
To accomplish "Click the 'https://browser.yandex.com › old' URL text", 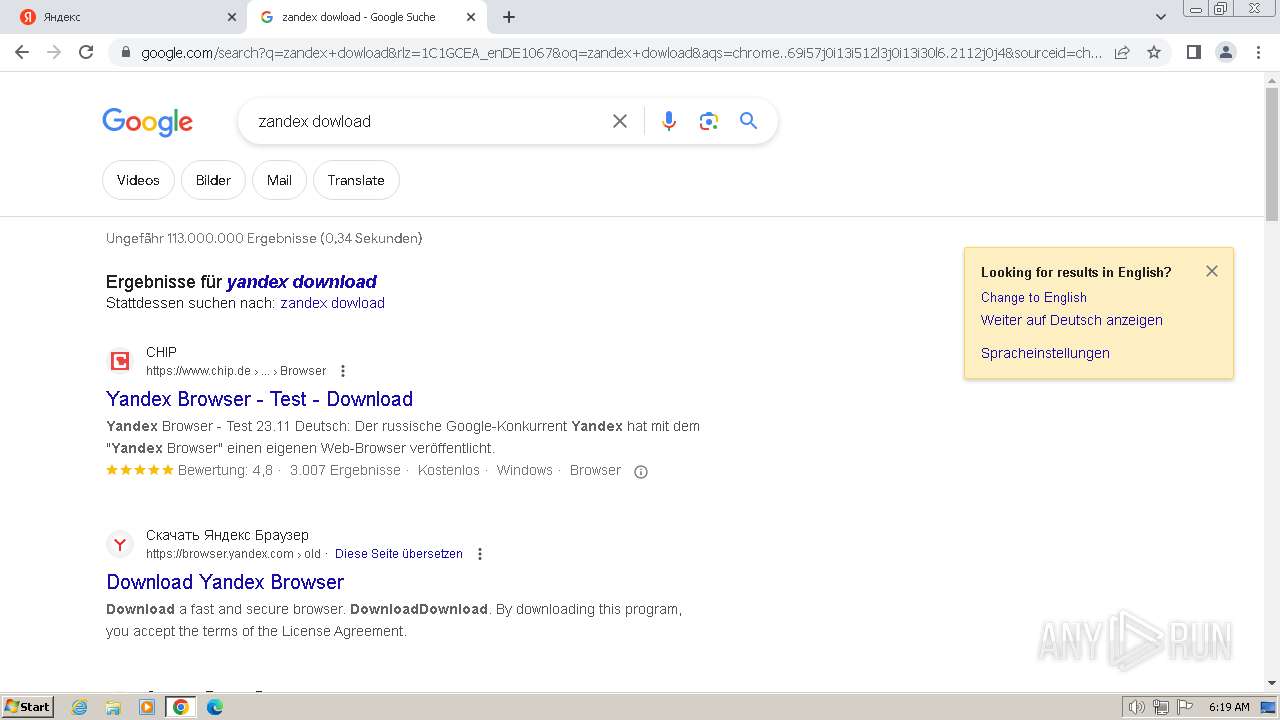I will (233, 554).
